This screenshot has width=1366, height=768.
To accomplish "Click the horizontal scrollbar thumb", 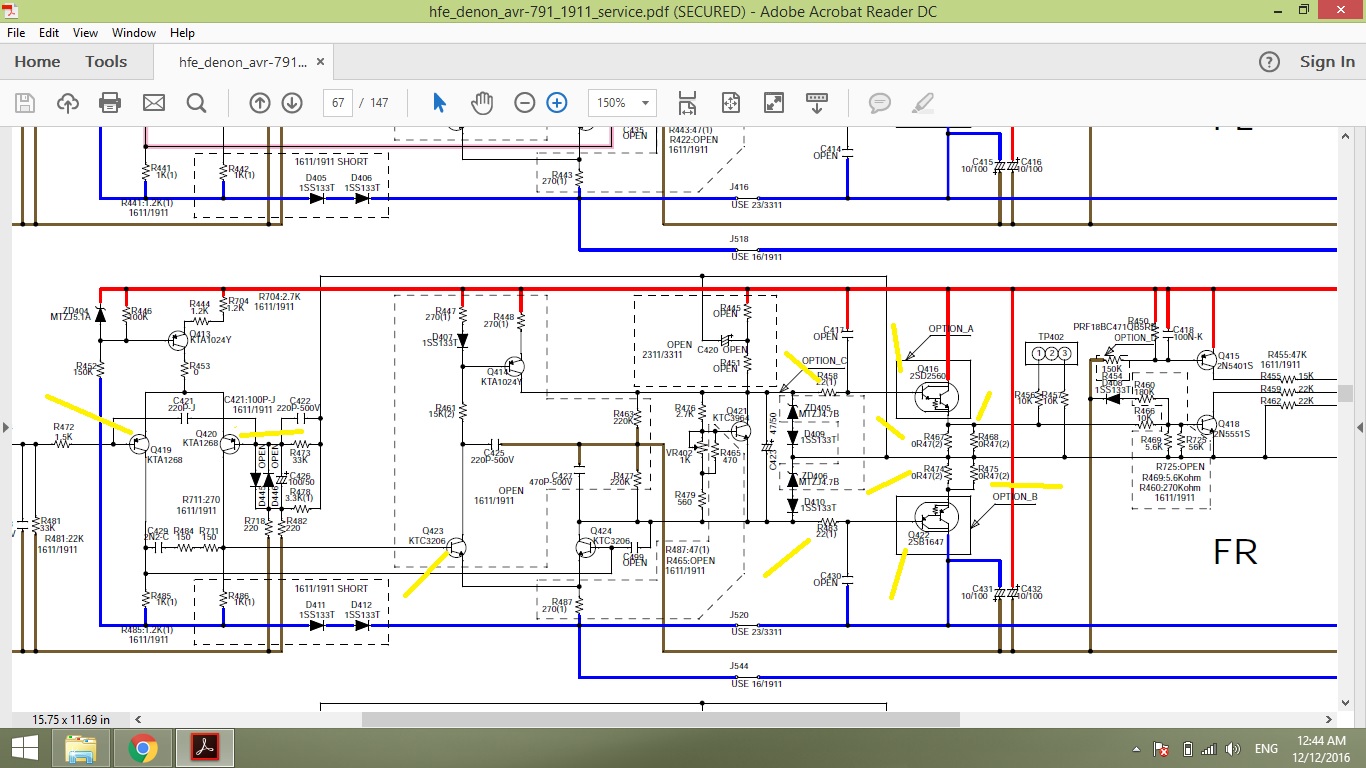I will click(x=660, y=719).
